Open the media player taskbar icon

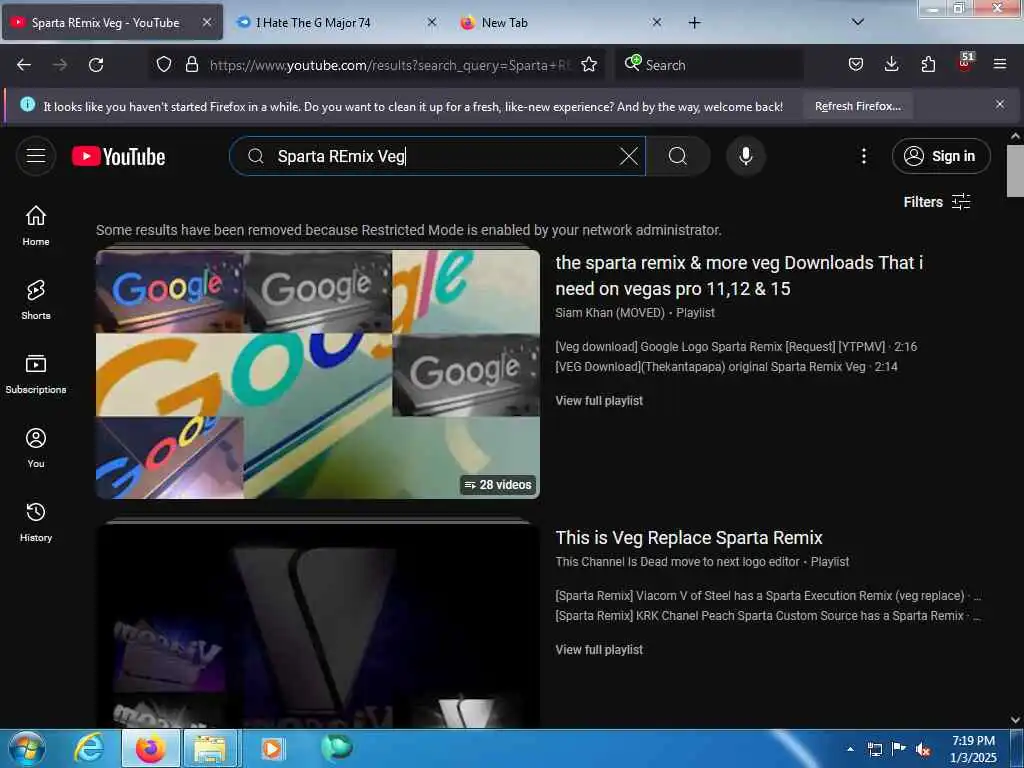(272, 749)
